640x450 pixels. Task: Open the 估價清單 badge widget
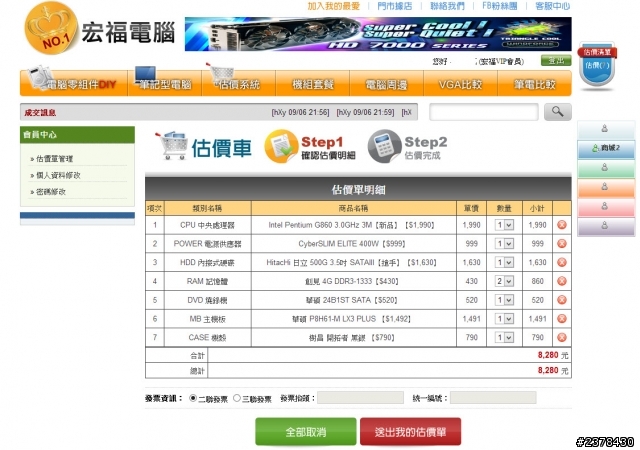tap(597, 64)
